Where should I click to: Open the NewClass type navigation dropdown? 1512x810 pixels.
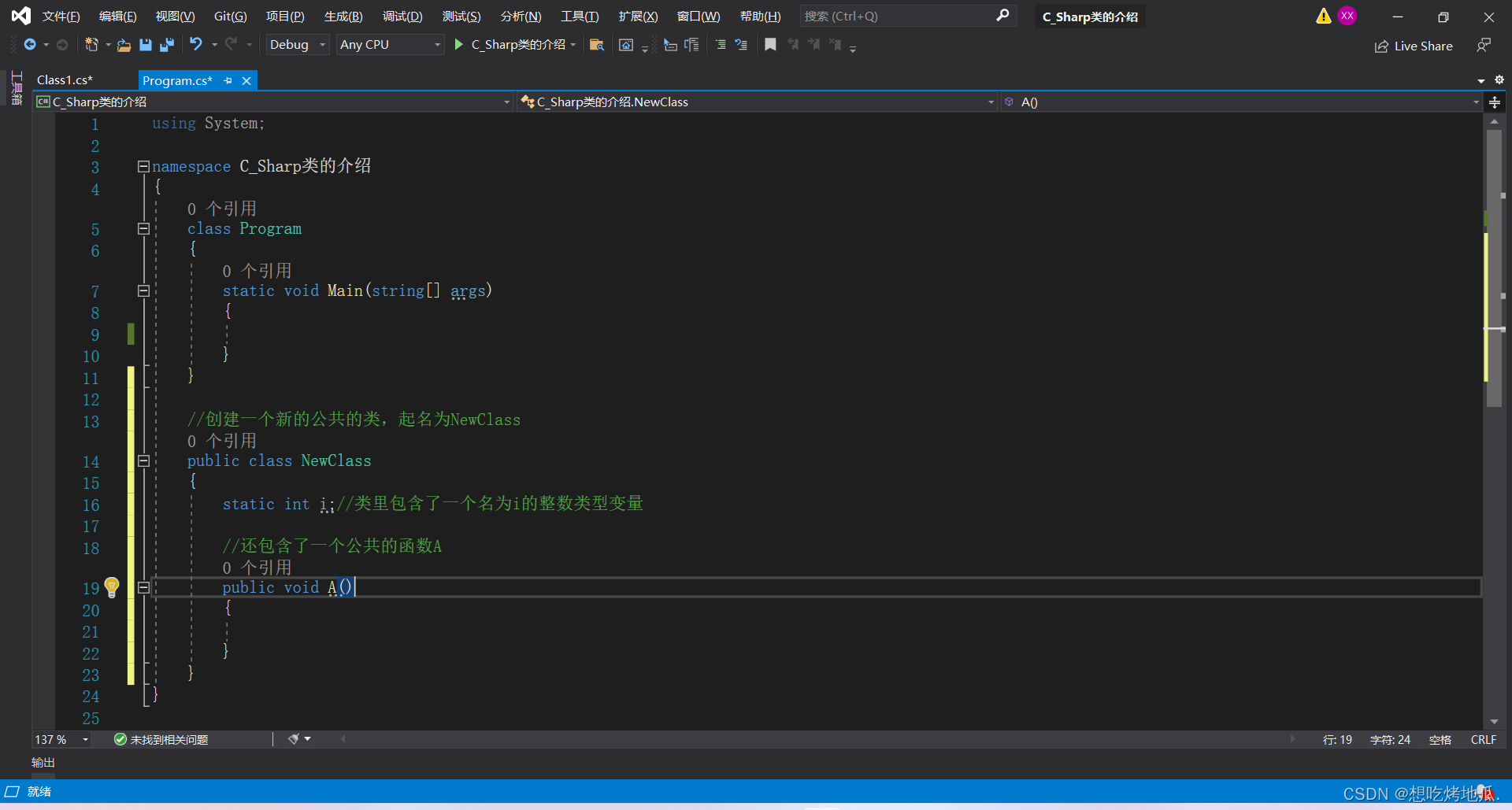click(757, 102)
